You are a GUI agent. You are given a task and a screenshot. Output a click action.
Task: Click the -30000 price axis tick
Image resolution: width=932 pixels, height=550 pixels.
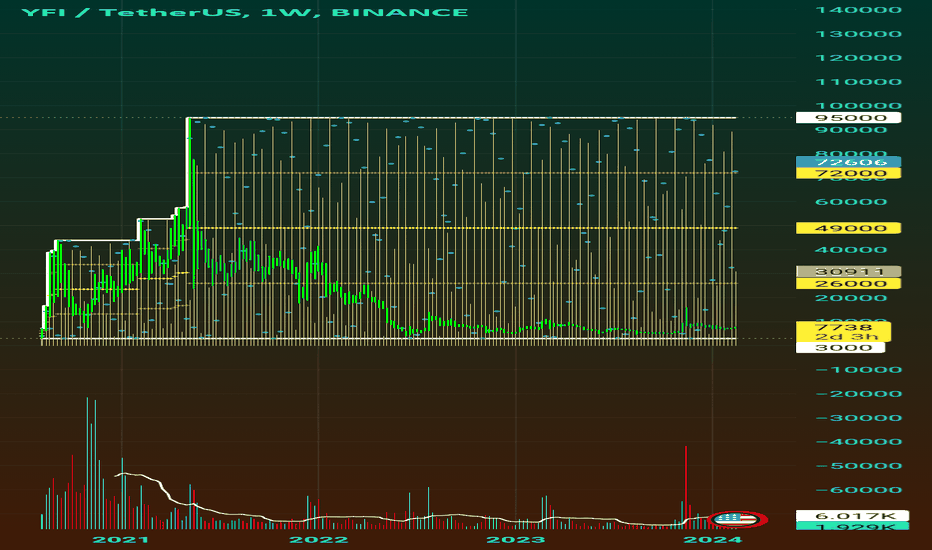click(x=859, y=418)
